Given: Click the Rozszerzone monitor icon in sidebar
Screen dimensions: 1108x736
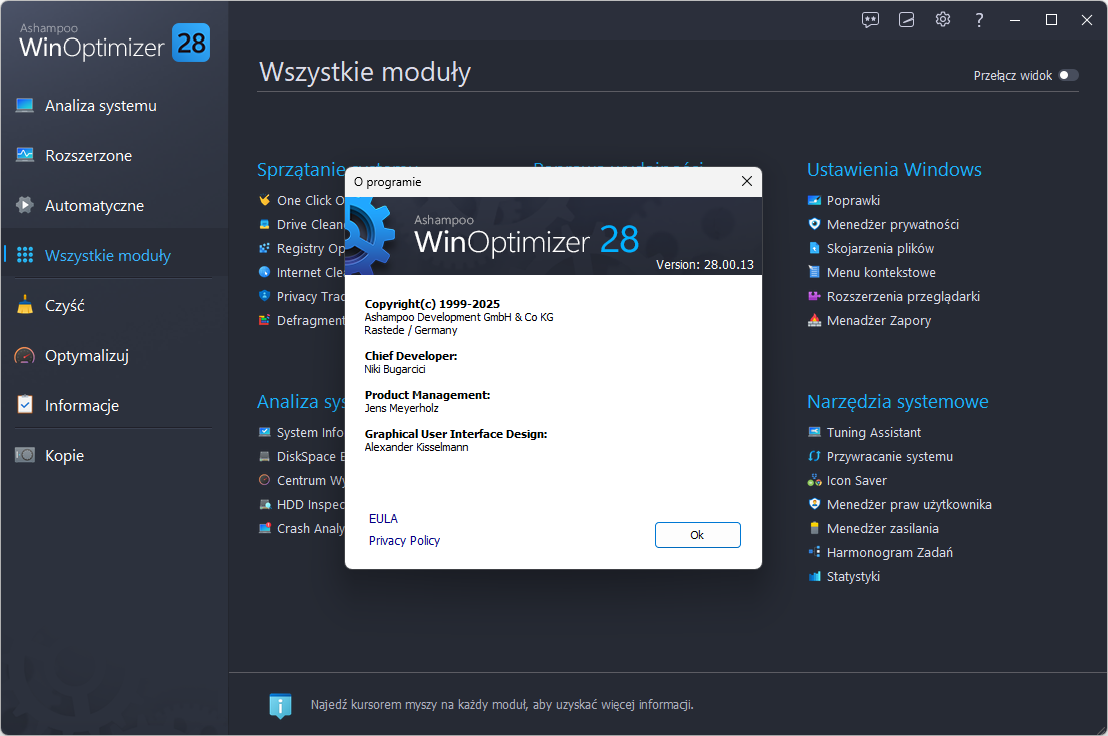Looking at the screenshot, I should pyautogui.click(x=25, y=155).
